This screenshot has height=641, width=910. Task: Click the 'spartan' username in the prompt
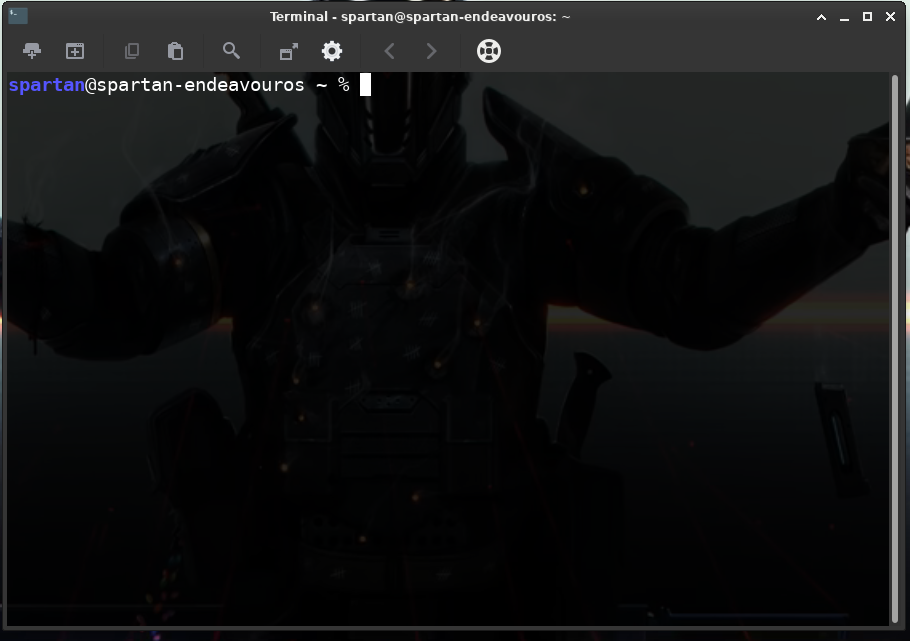click(47, 85)
